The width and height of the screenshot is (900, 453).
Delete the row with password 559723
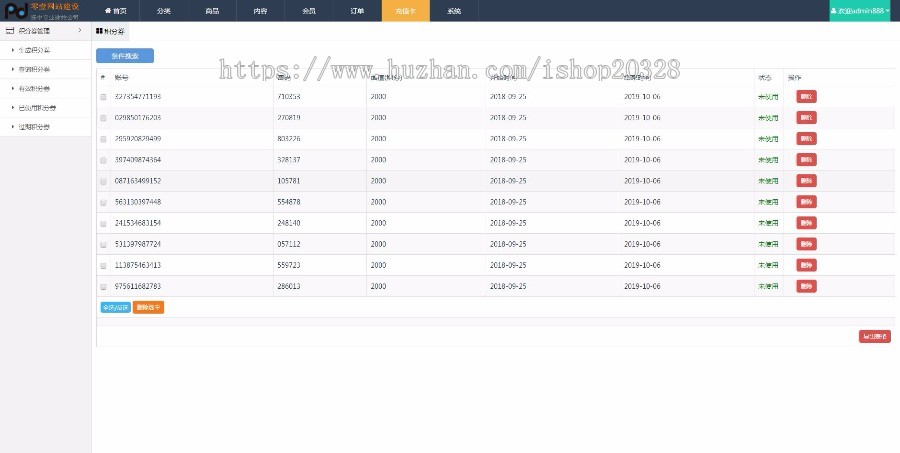click(x=806, y=265)
